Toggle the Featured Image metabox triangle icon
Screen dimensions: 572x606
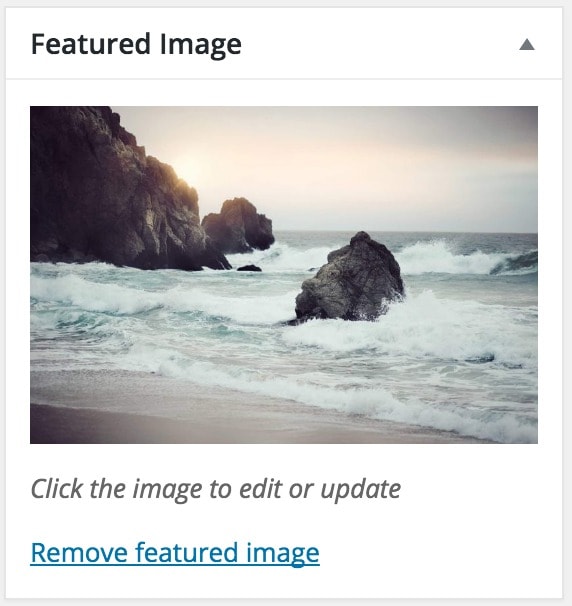pos(527,45)
